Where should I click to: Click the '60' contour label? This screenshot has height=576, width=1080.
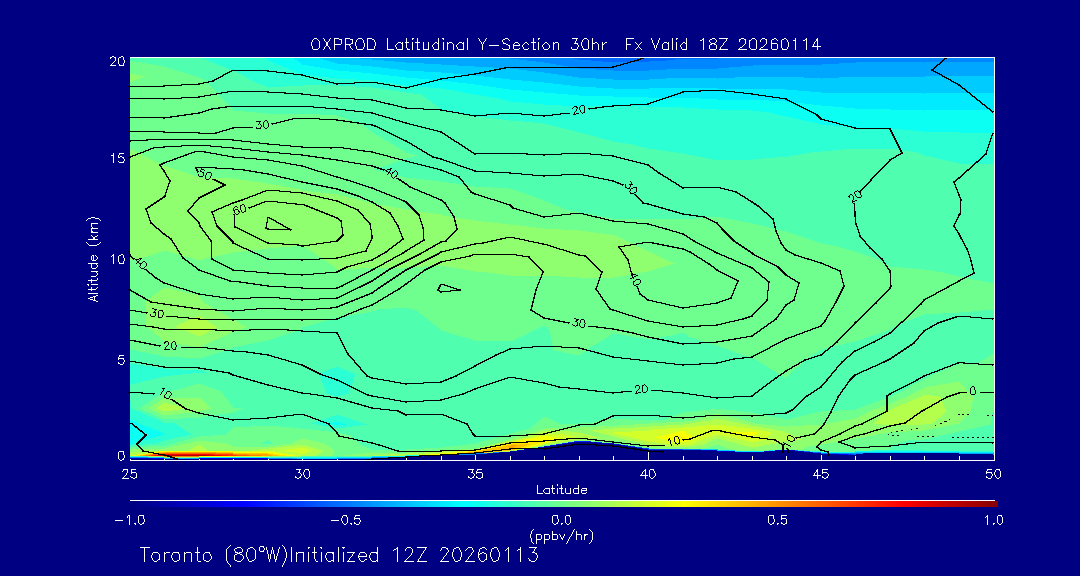click(240, 209)
